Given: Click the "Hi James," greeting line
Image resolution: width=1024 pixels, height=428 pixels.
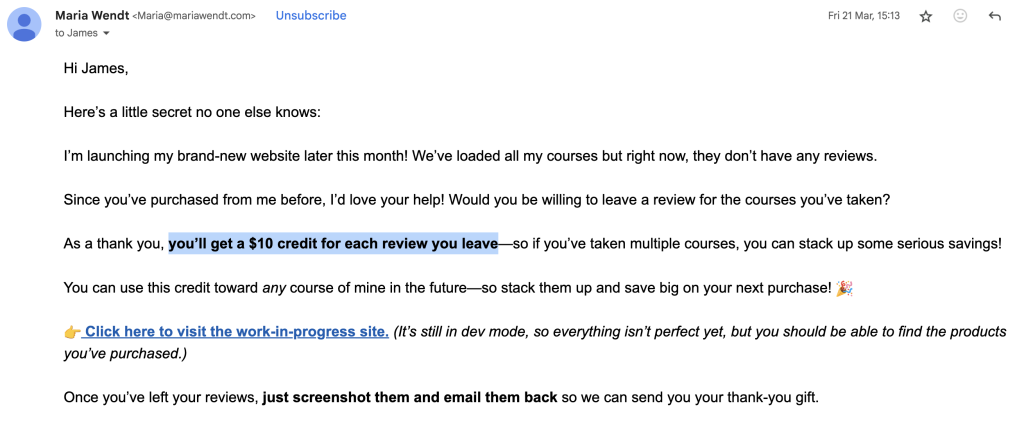Looking at the screenshot, I should pyautogui.click(x=96, y=68).
